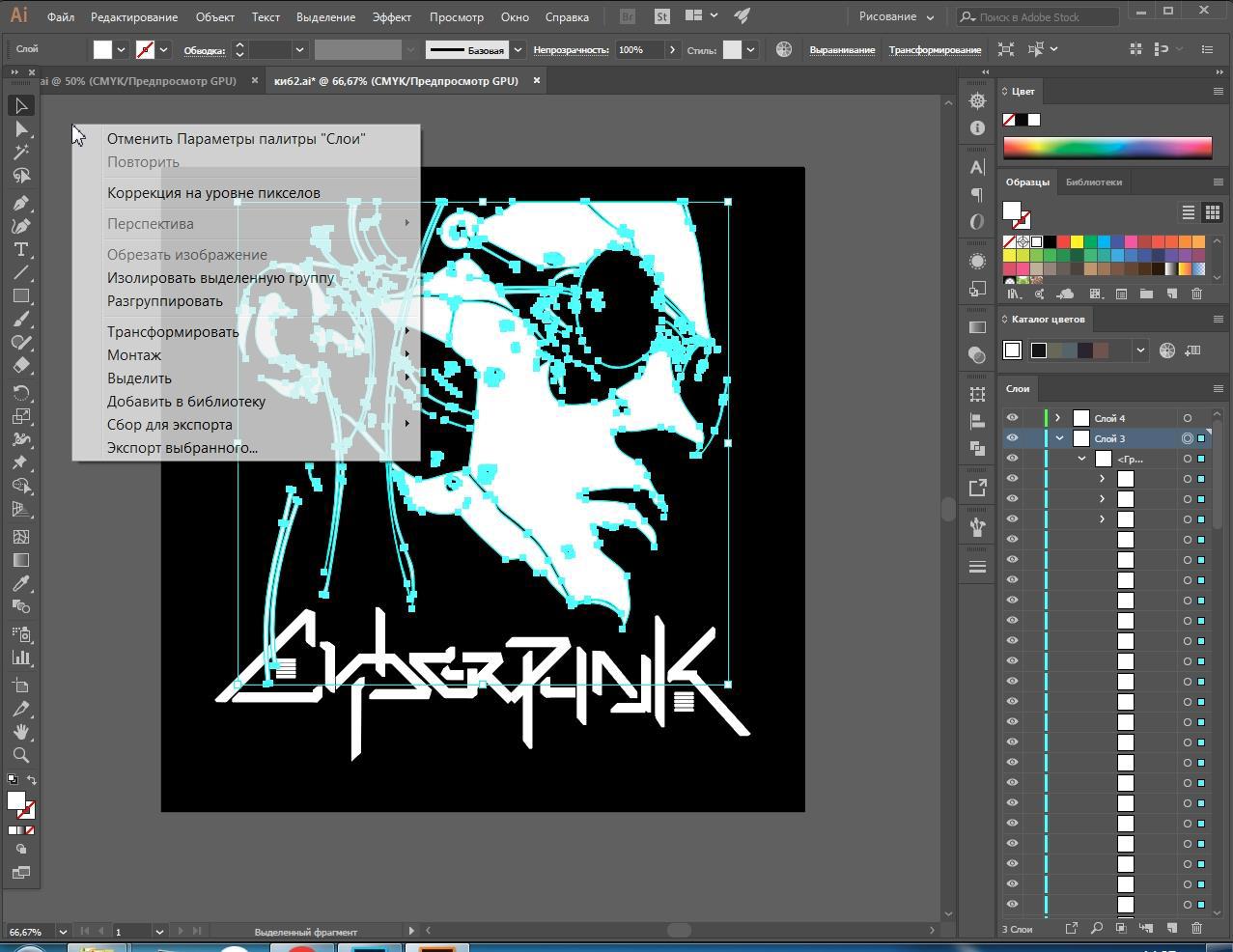Click the Direct Selection tool
The width and height of the screenshot is (1233, 952).
tap(20, 129)
